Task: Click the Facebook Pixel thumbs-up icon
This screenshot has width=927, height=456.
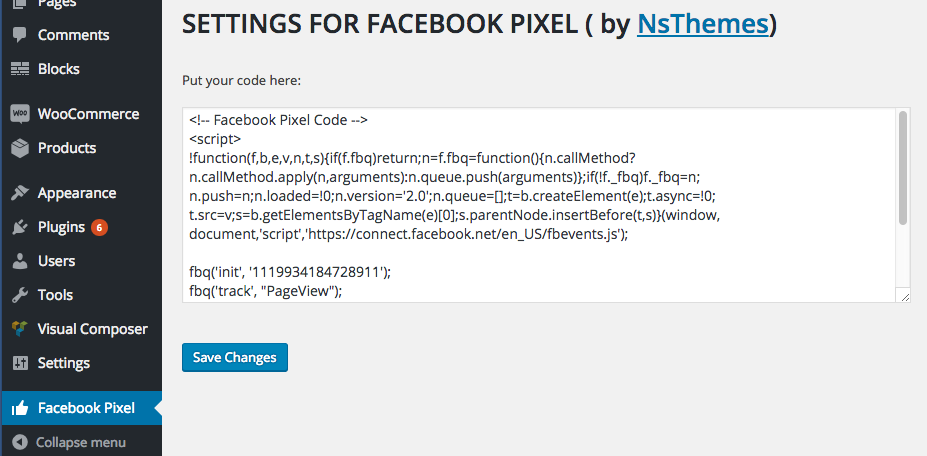Action: click(20, 408)
